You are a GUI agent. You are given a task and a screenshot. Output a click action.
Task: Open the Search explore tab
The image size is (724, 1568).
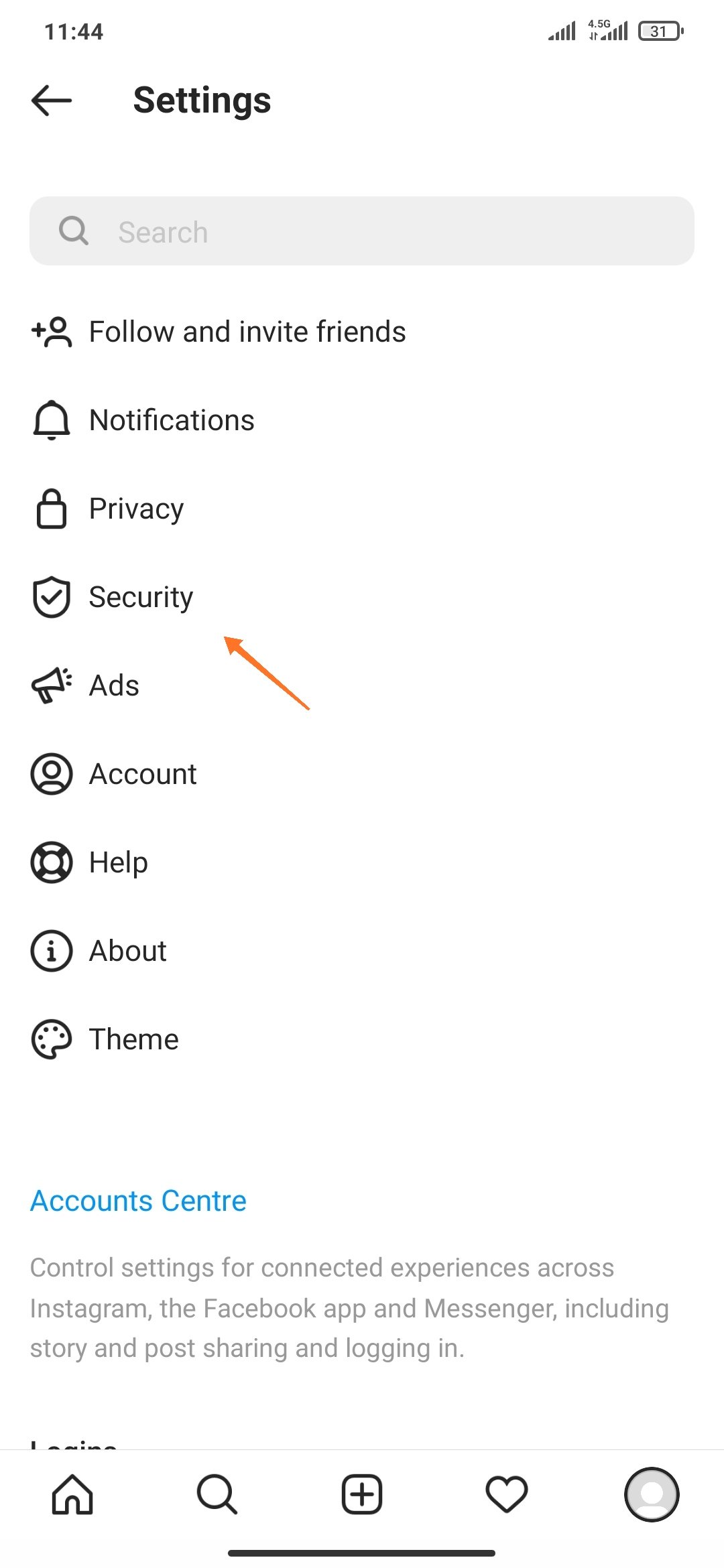[x=217, y=1494]
